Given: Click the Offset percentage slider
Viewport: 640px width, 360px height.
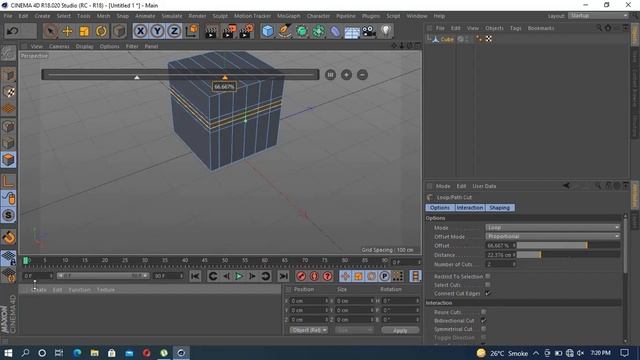Looking at the screenshot, I should click(x=568, y=245).
